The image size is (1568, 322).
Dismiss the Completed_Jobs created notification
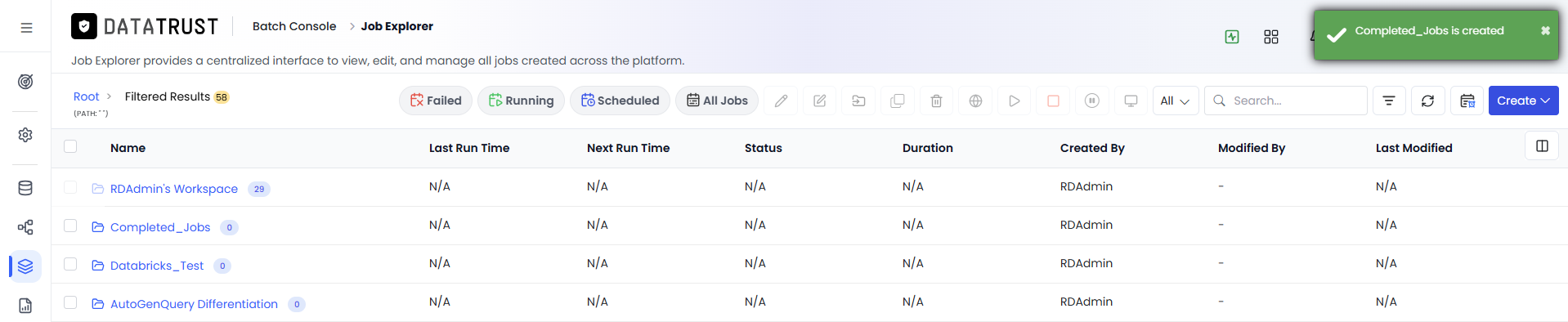pos(1545,30)
